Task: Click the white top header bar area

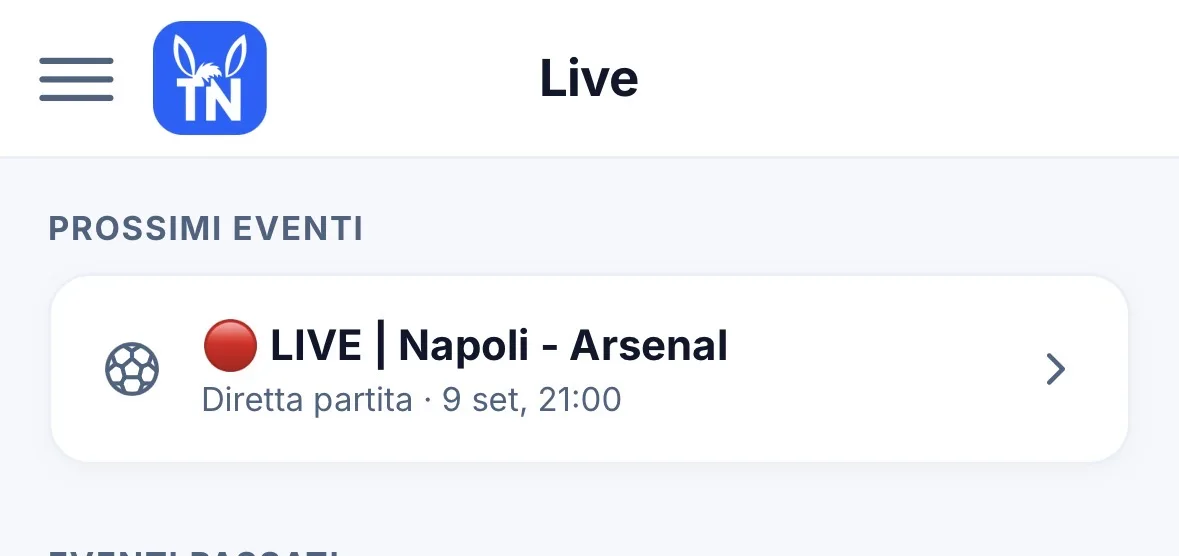Action: [x=902, y=78]
